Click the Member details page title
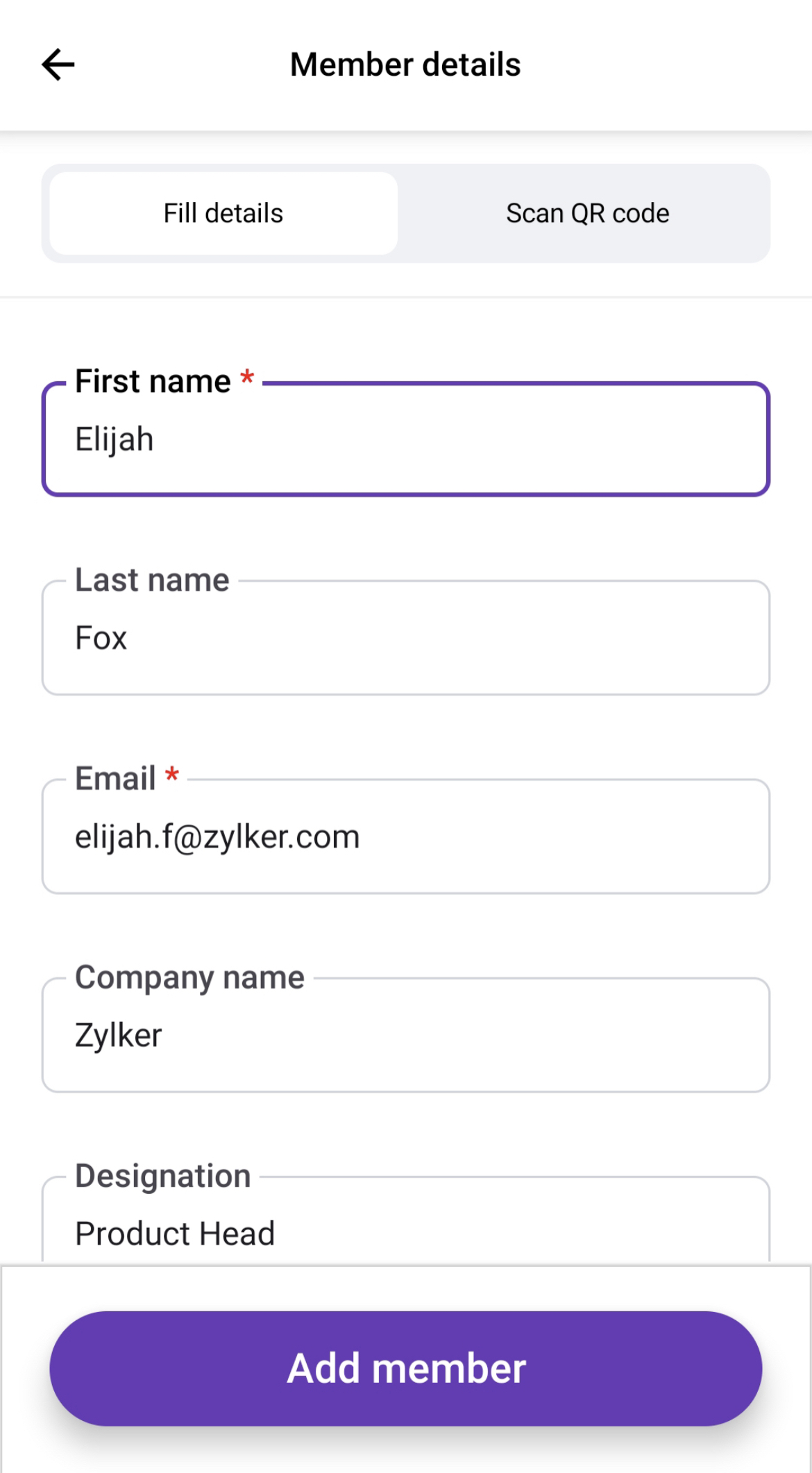Image resolution: width=812 pixels, height=1473 pixels. point(405,65)
